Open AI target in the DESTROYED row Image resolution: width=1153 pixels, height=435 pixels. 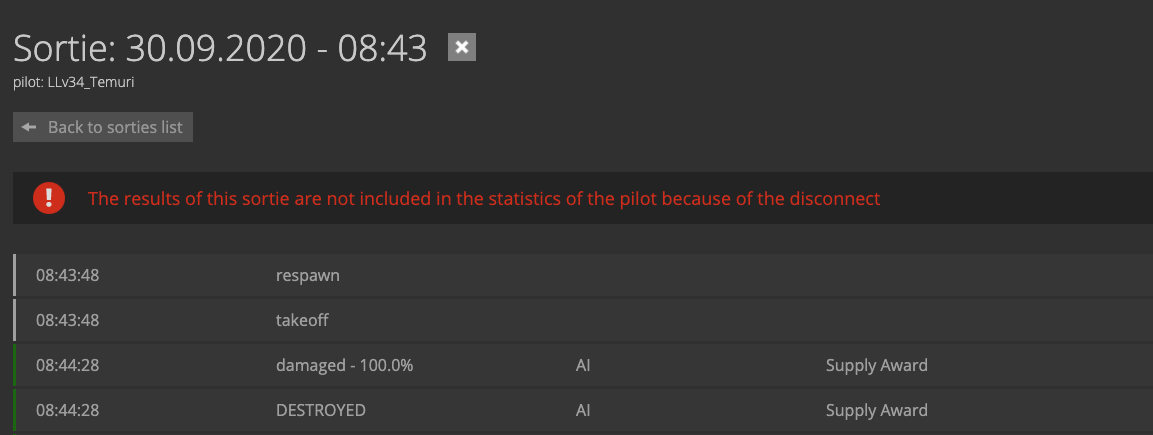click(x=583, y=410)
